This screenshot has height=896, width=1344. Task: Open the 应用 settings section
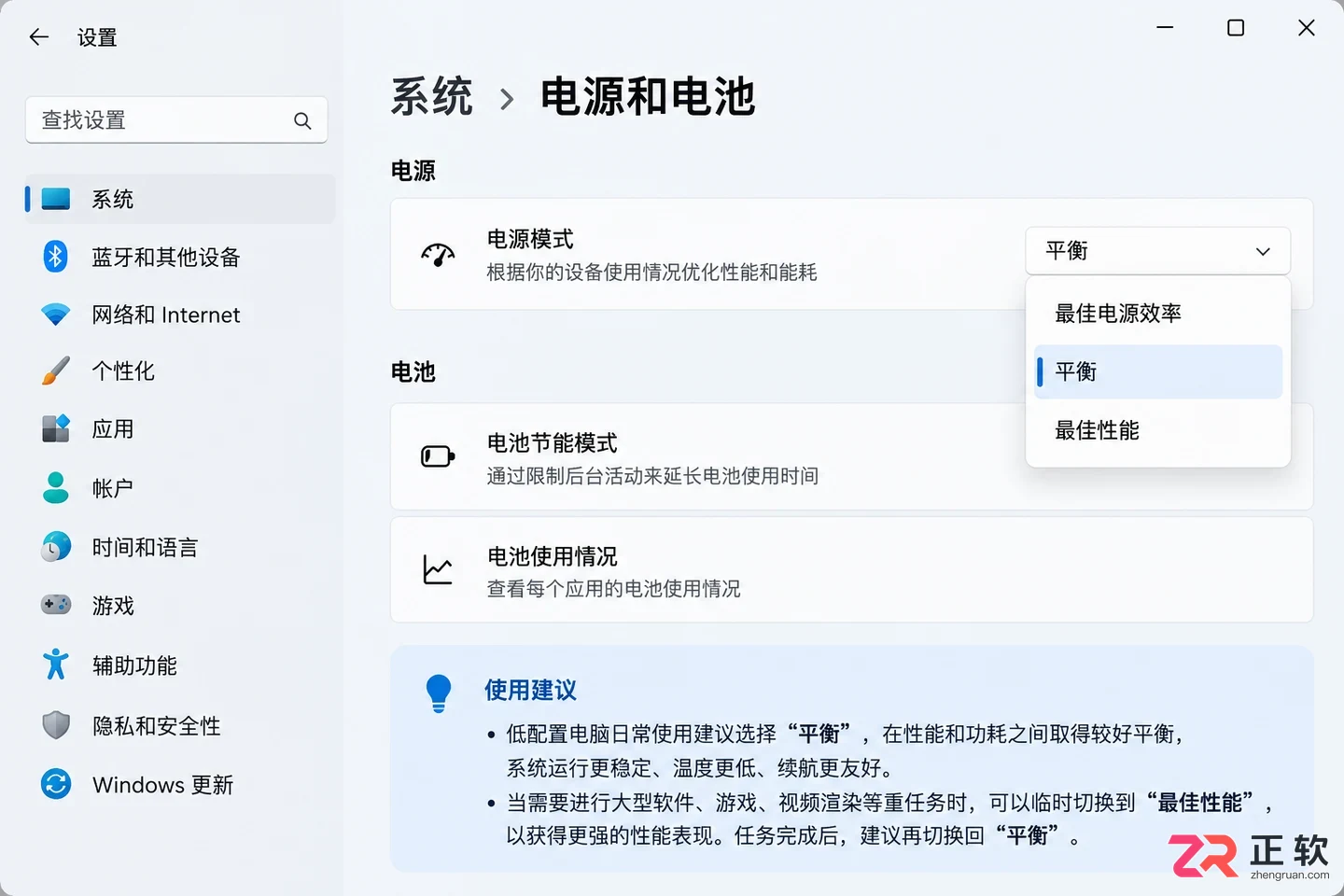pyautogui.click(x=180, y=429)
